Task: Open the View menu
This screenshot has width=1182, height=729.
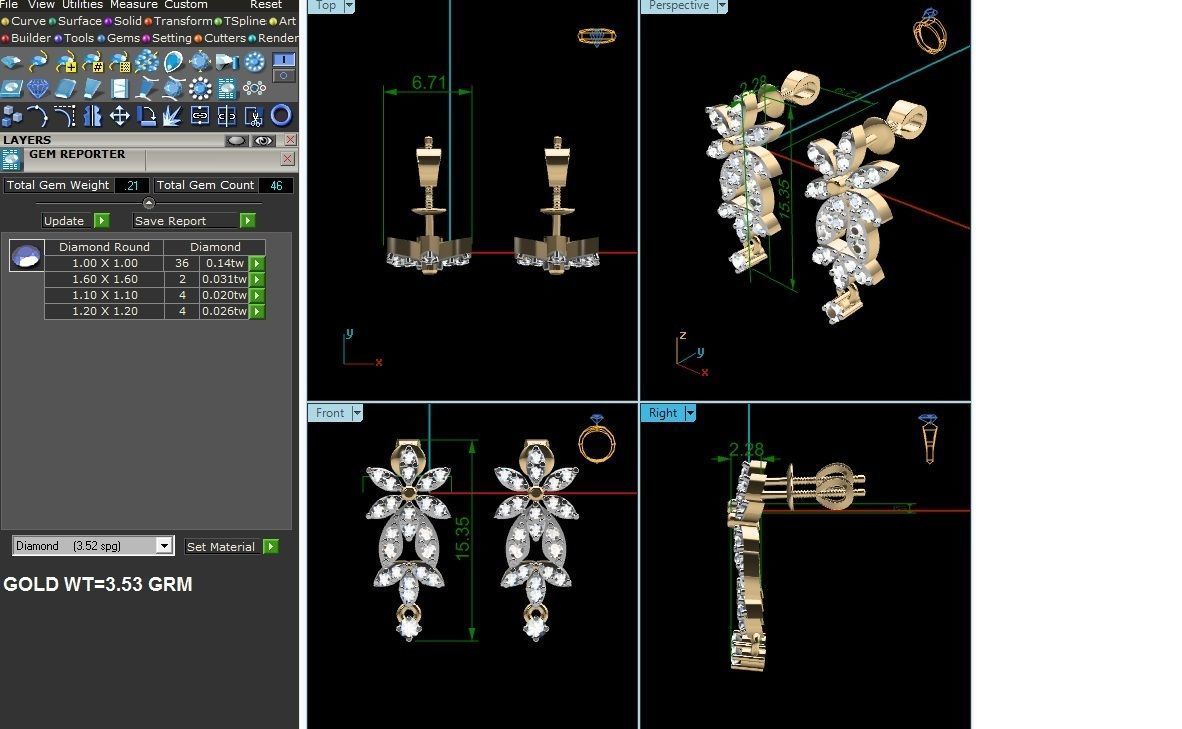Action: click(x=41, y=5)
